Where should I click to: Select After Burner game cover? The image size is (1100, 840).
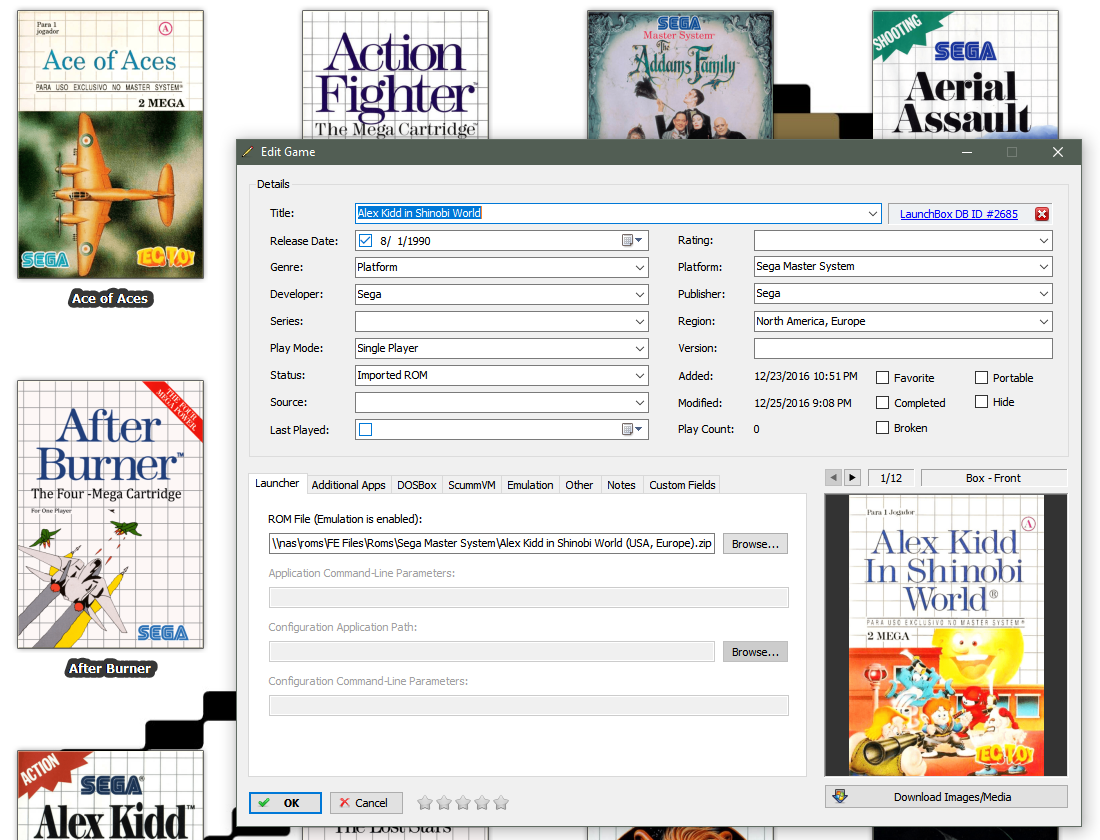111,514
